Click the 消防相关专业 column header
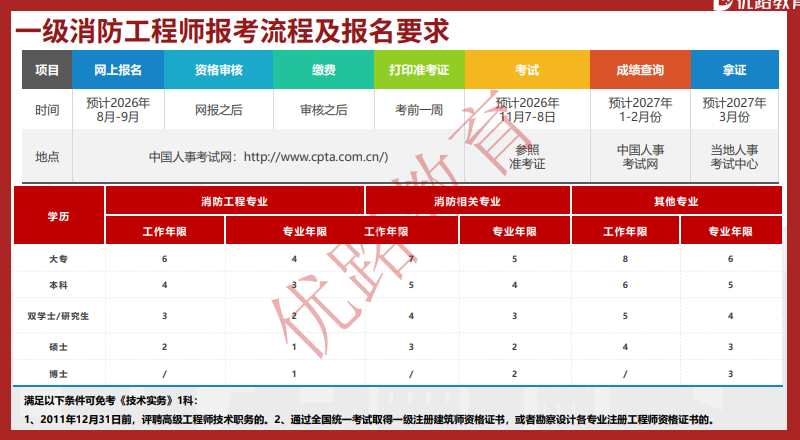Image resolution: width=800 pixels, height=440 pixels. (x=467, y=201)
